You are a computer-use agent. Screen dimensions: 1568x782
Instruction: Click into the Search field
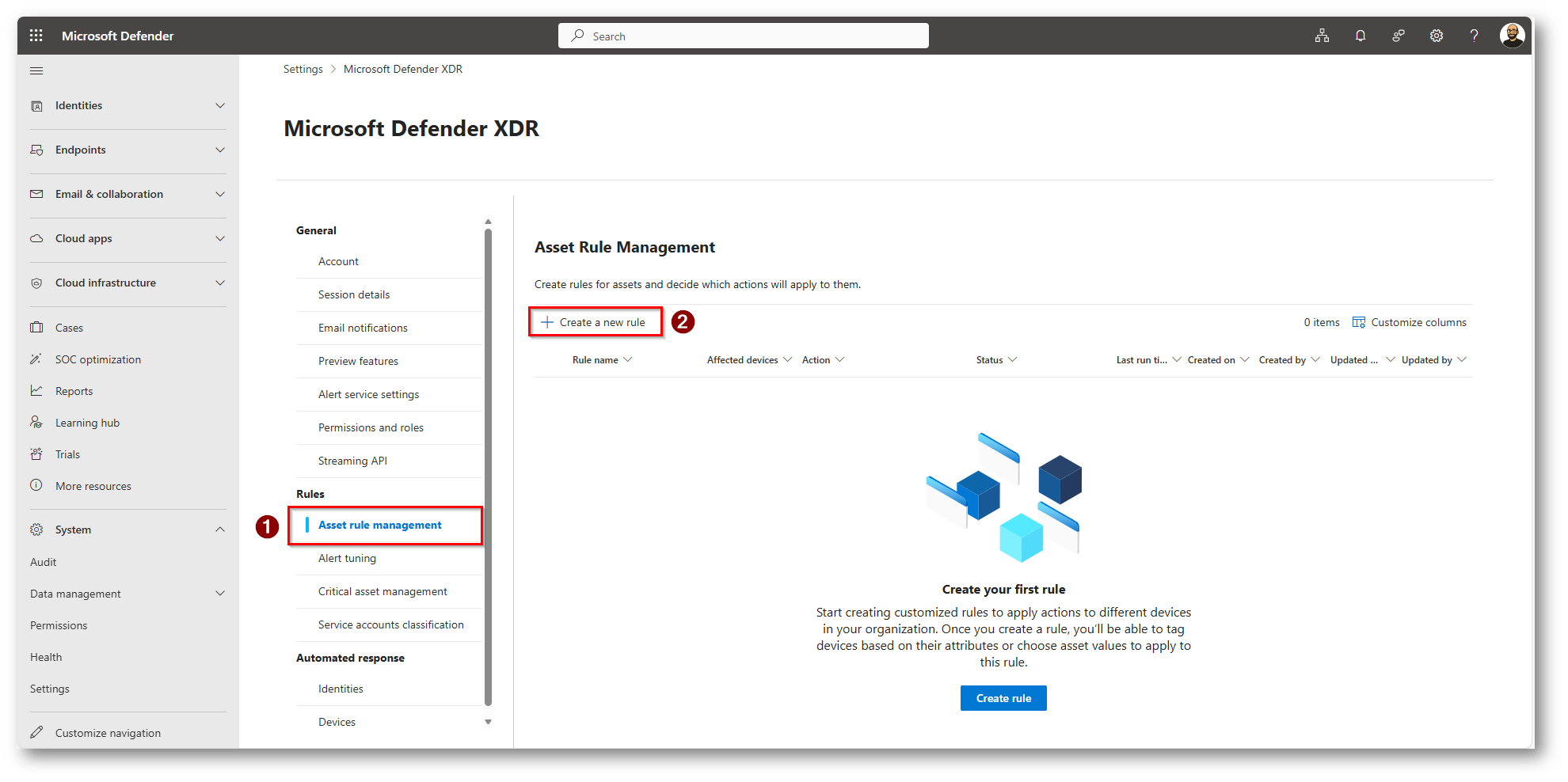coord(743,36)
